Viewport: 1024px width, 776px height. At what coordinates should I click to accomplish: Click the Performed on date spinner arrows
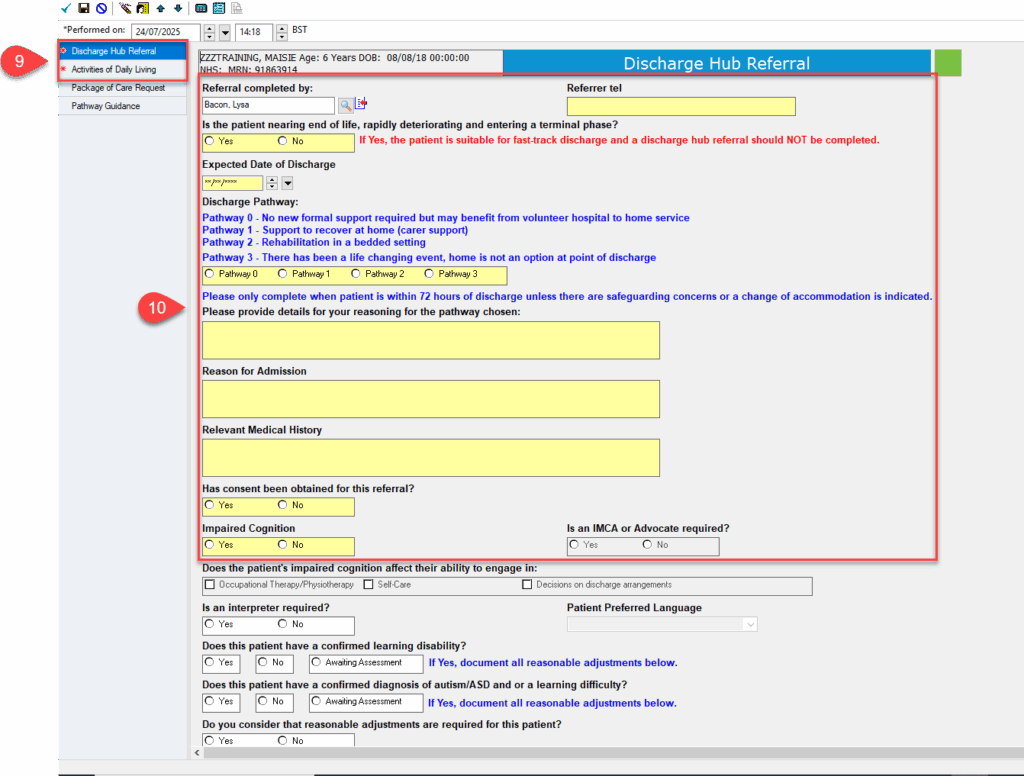point(209,32)
